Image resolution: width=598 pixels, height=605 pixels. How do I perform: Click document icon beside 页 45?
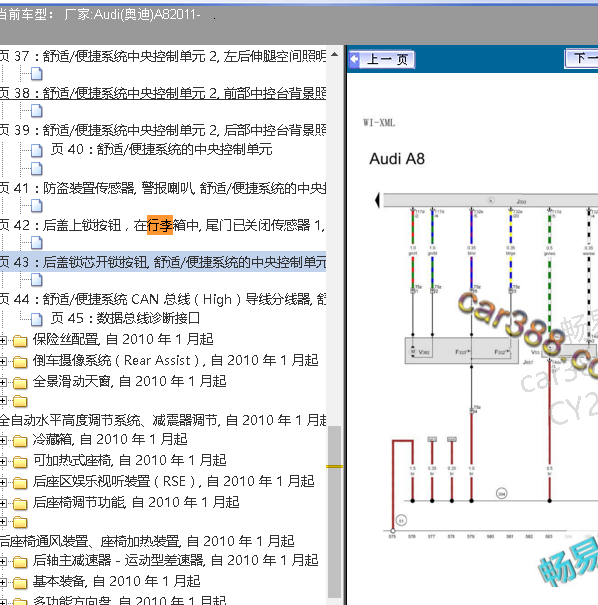pos(37,319)
